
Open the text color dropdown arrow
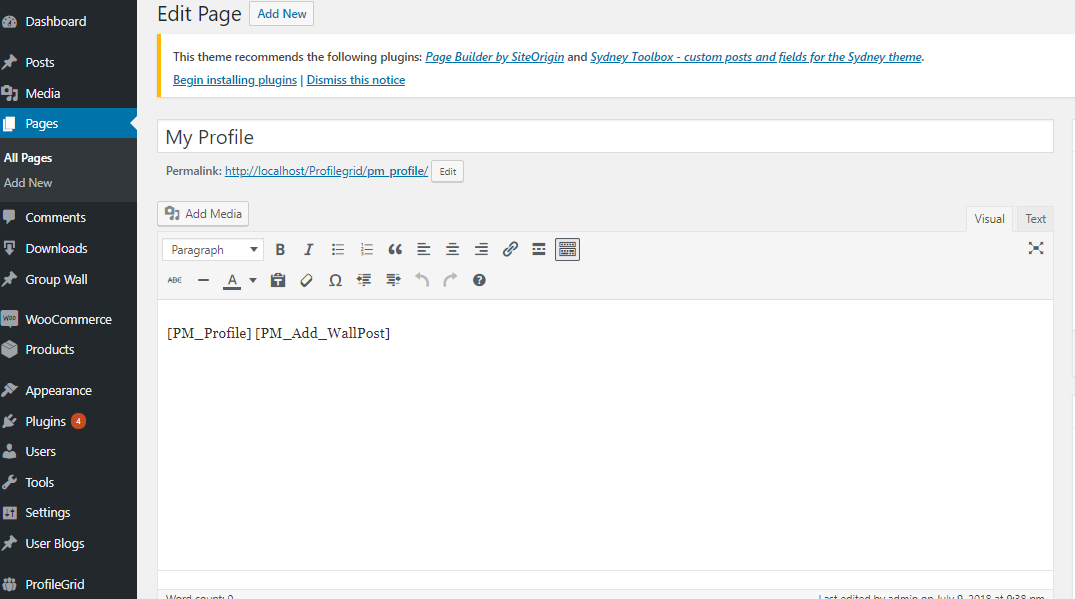click(252, 280)
